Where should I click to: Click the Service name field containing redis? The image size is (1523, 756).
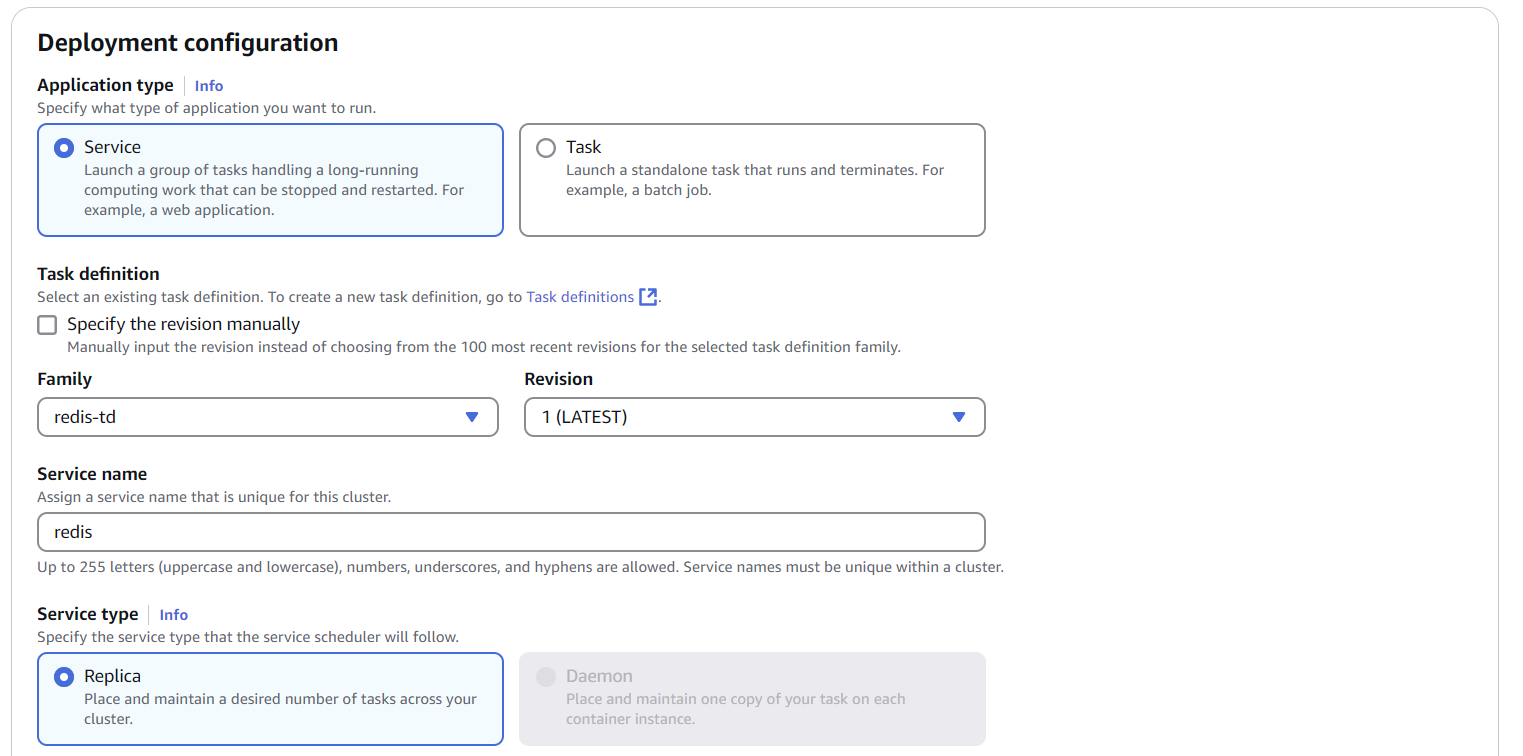click(x=511, y=532)
